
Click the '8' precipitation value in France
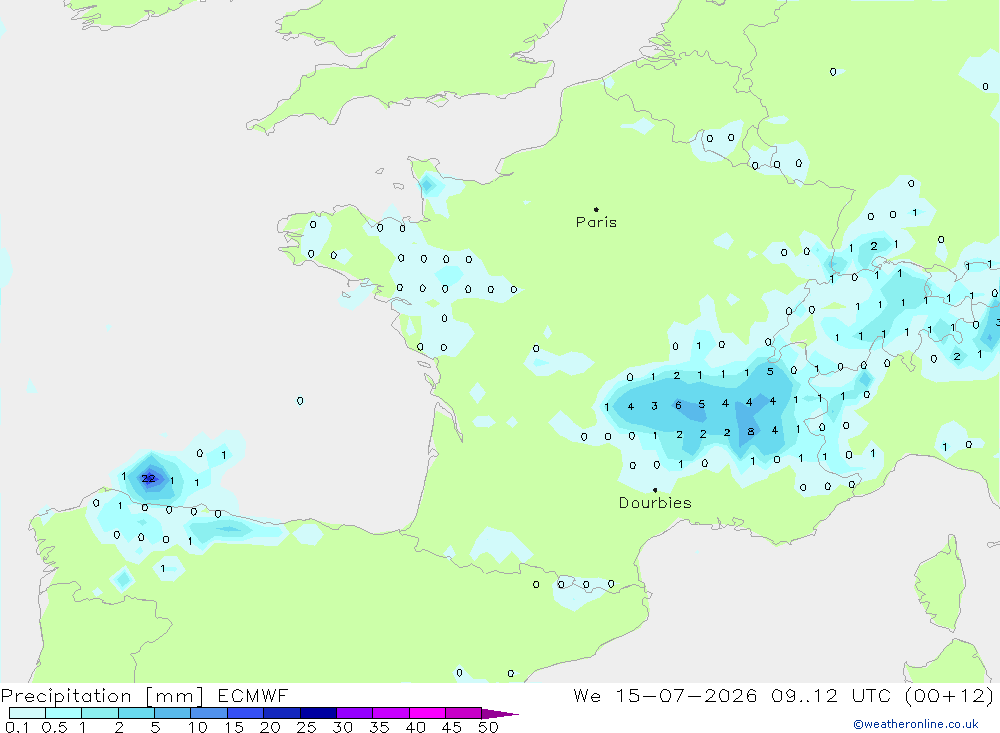tap(751, 431)
